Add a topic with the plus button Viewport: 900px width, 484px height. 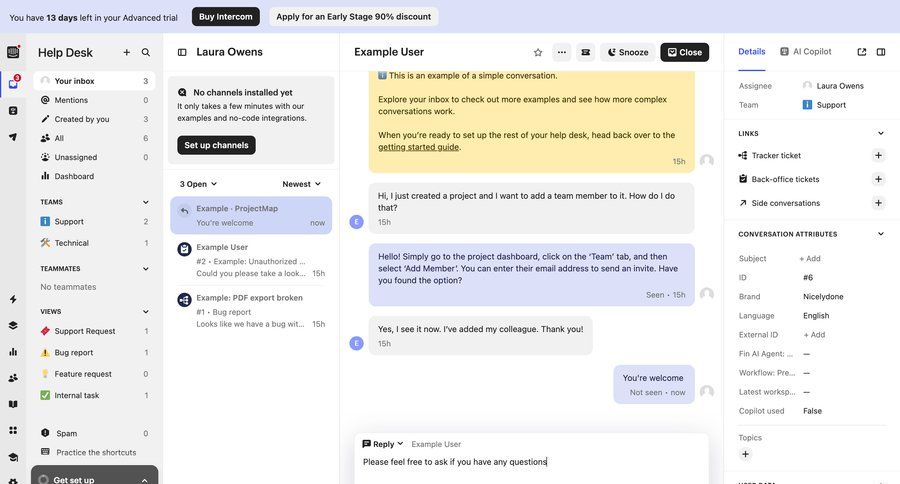click(x=745, y=454)
